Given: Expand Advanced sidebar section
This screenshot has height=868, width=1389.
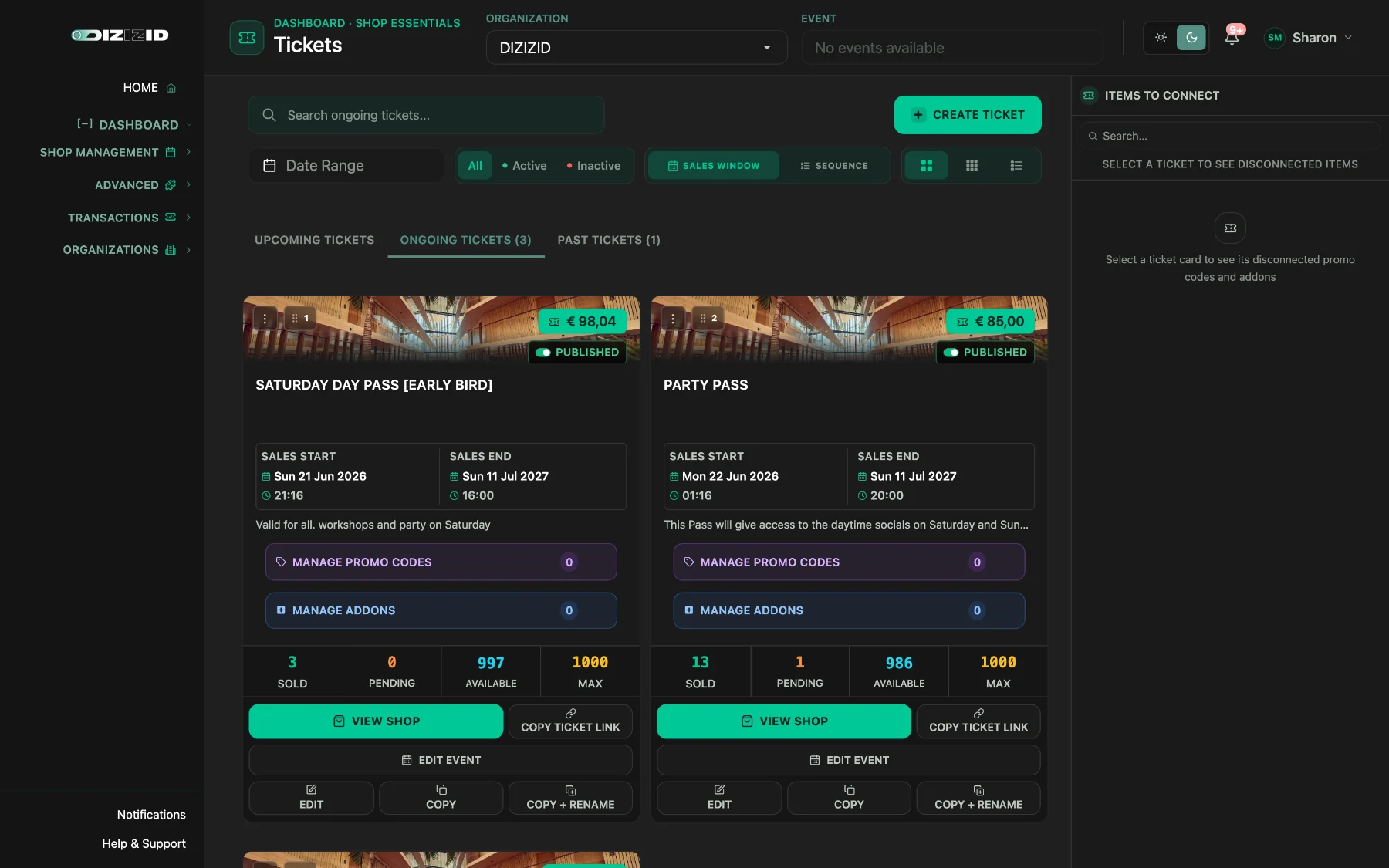Looking at the screenshot, I should coord(142,185).
